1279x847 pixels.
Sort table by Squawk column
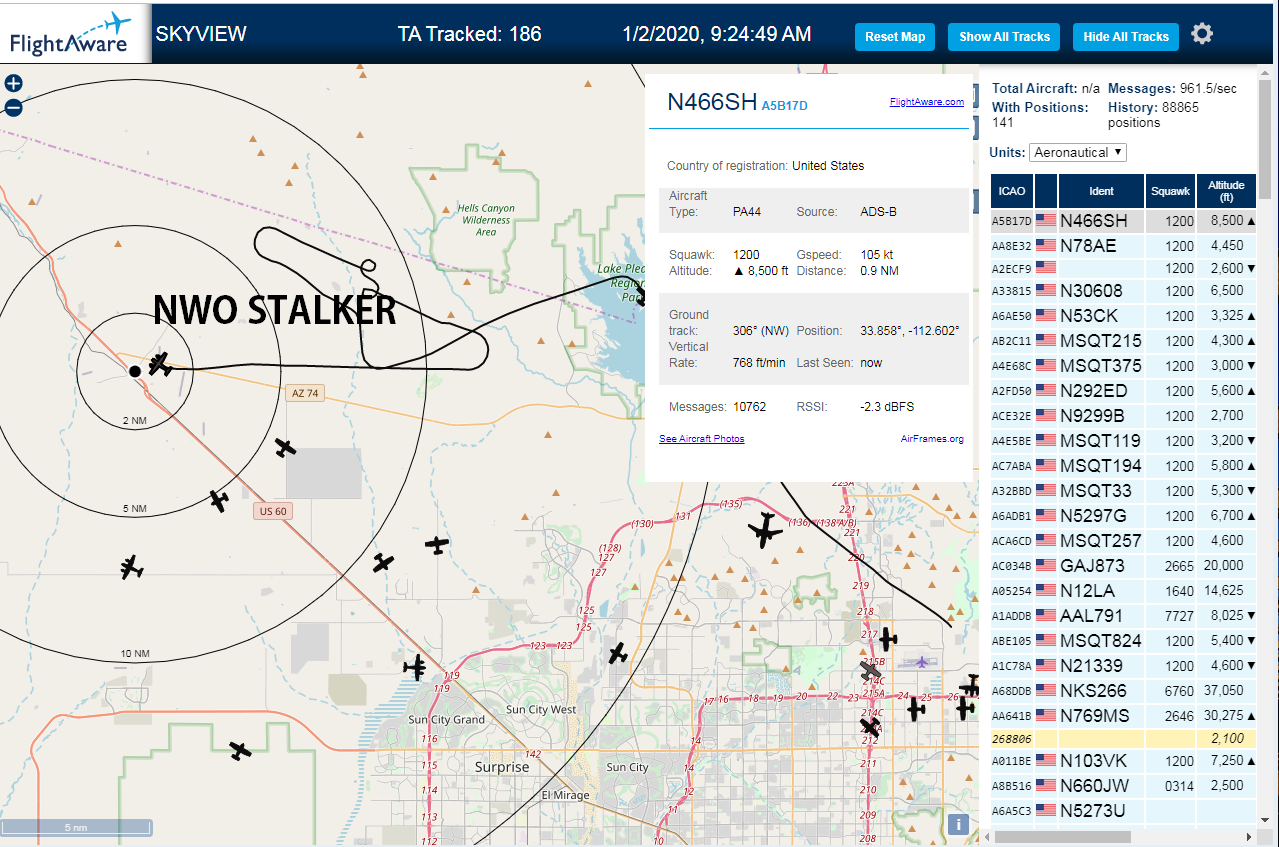1170,190
